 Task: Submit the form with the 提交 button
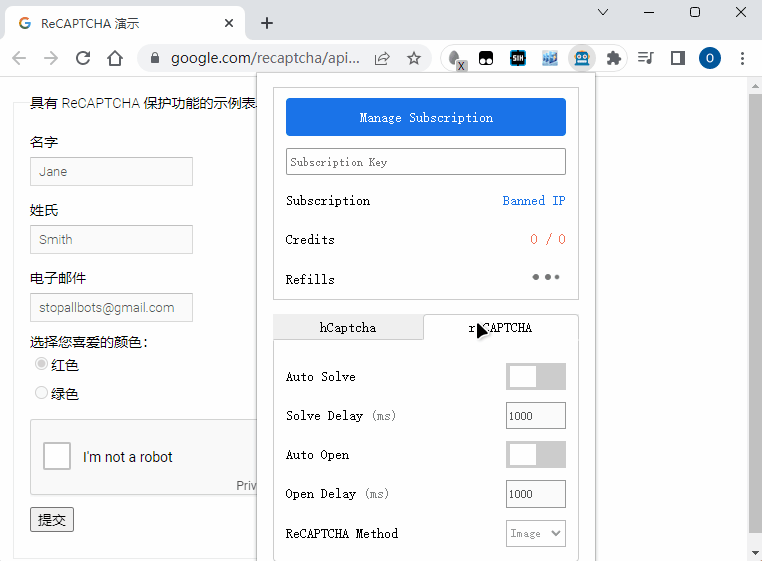[52, 520]
